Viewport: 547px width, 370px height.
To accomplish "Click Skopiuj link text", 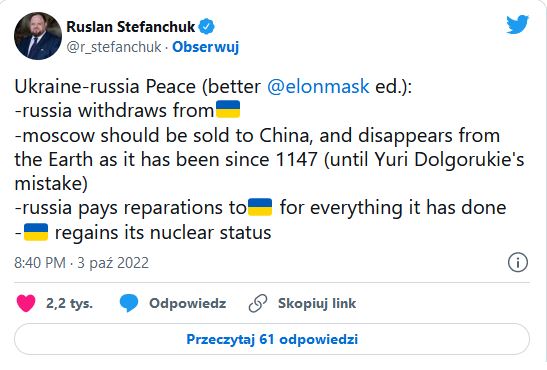I will tap(317, 303).
